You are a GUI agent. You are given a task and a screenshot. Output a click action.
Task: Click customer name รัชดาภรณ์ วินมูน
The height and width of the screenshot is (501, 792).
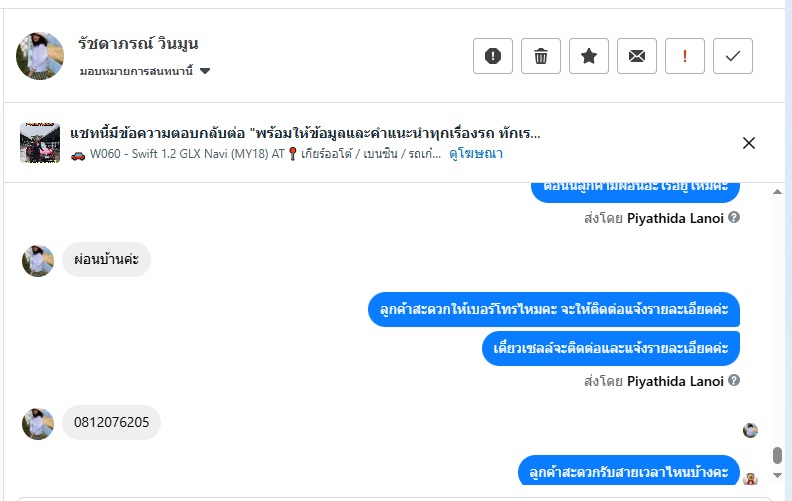pos(139,44)
